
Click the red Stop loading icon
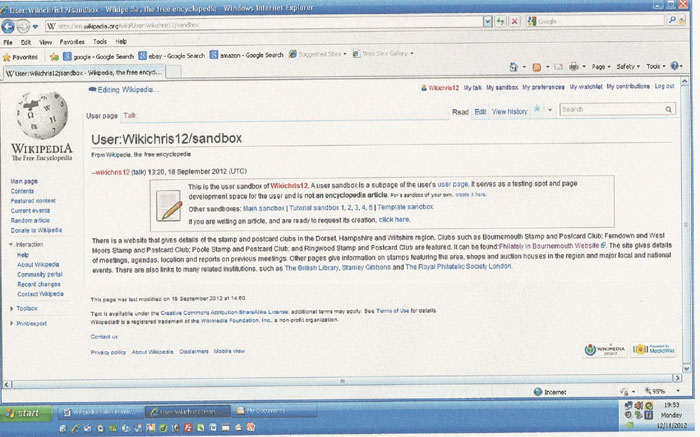click(514, 21)
